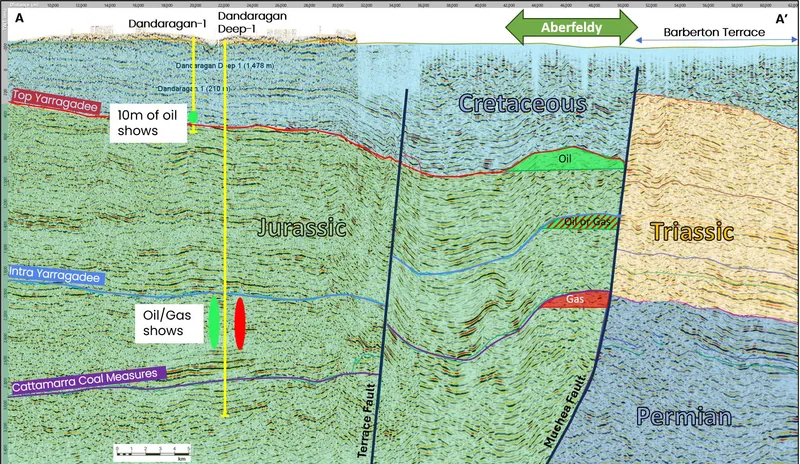The image size is (800, 464).
Task: Click the Barberton Terrace label
Action: (x=714, y=32)
